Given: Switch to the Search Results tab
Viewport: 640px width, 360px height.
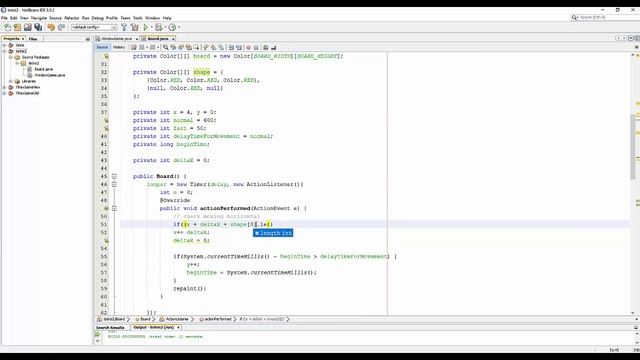Looking at the screenshot, I should point(110,327).
